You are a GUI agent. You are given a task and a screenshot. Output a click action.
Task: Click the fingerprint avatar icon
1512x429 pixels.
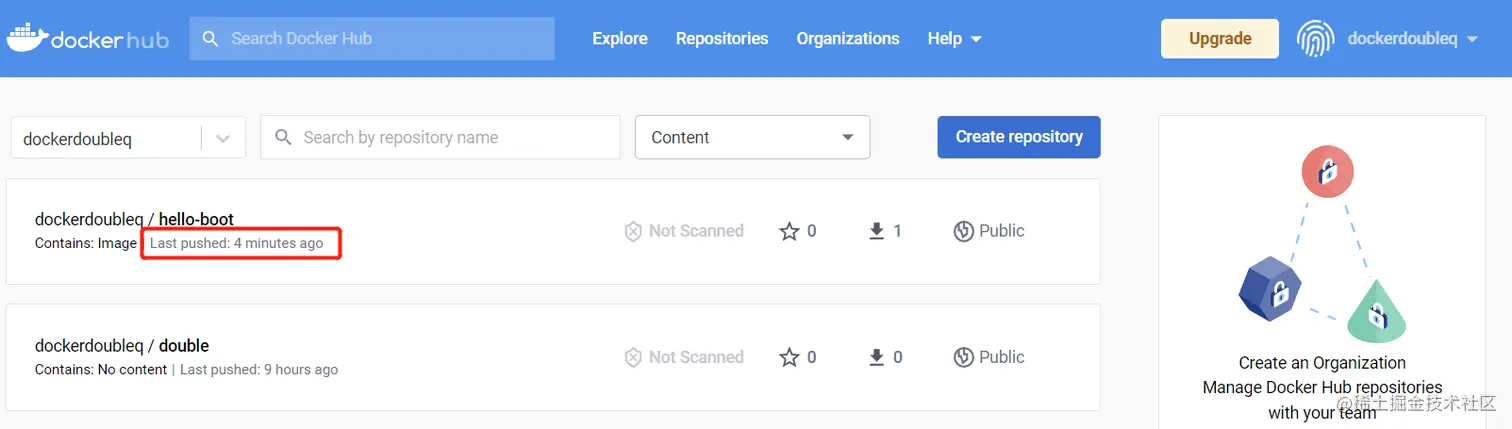click(1315, 38)
